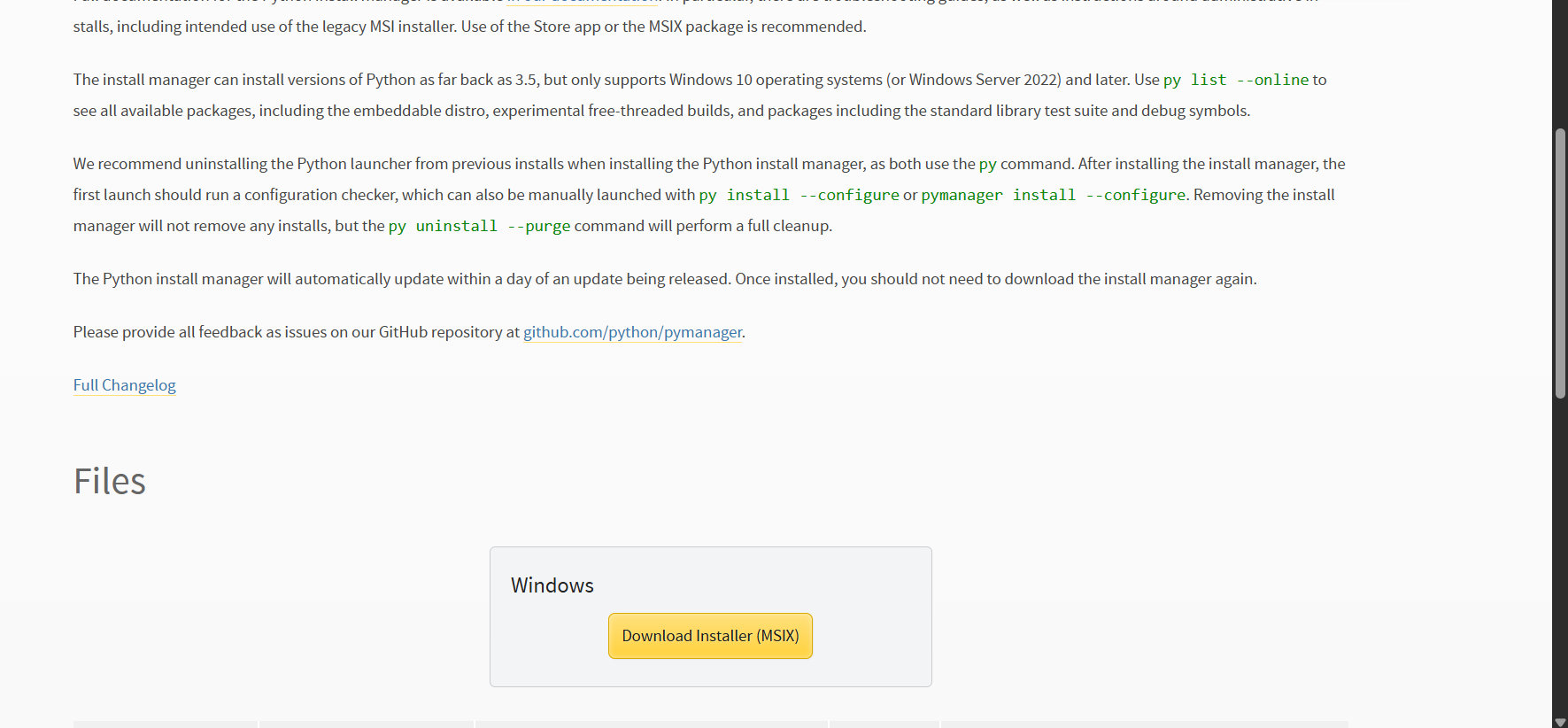Click the Download Installer (MSIX) button
This screenshot has height=728, width=1568.
[x=710, y=636]
